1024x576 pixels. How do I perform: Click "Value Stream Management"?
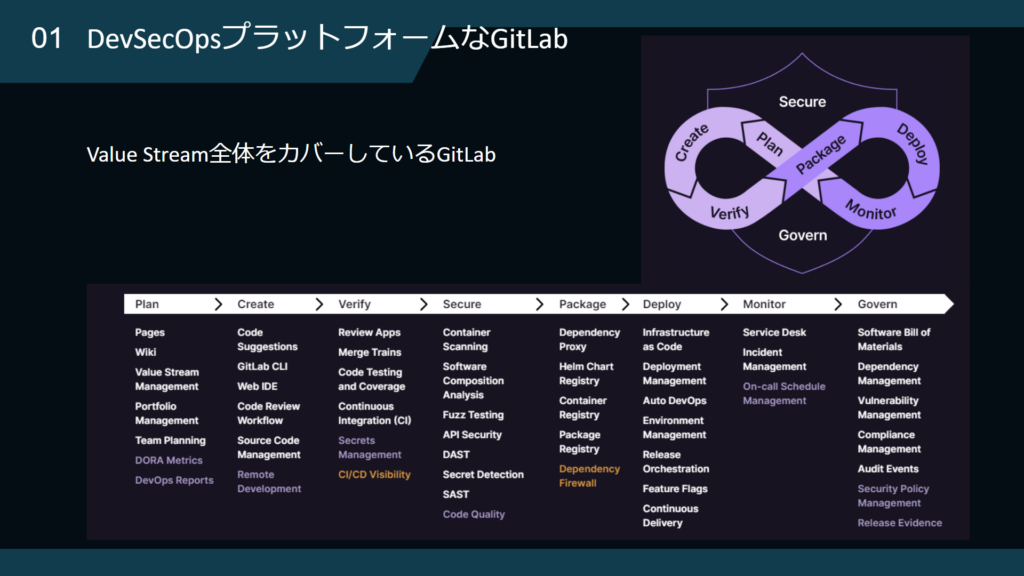pos(167,379)
